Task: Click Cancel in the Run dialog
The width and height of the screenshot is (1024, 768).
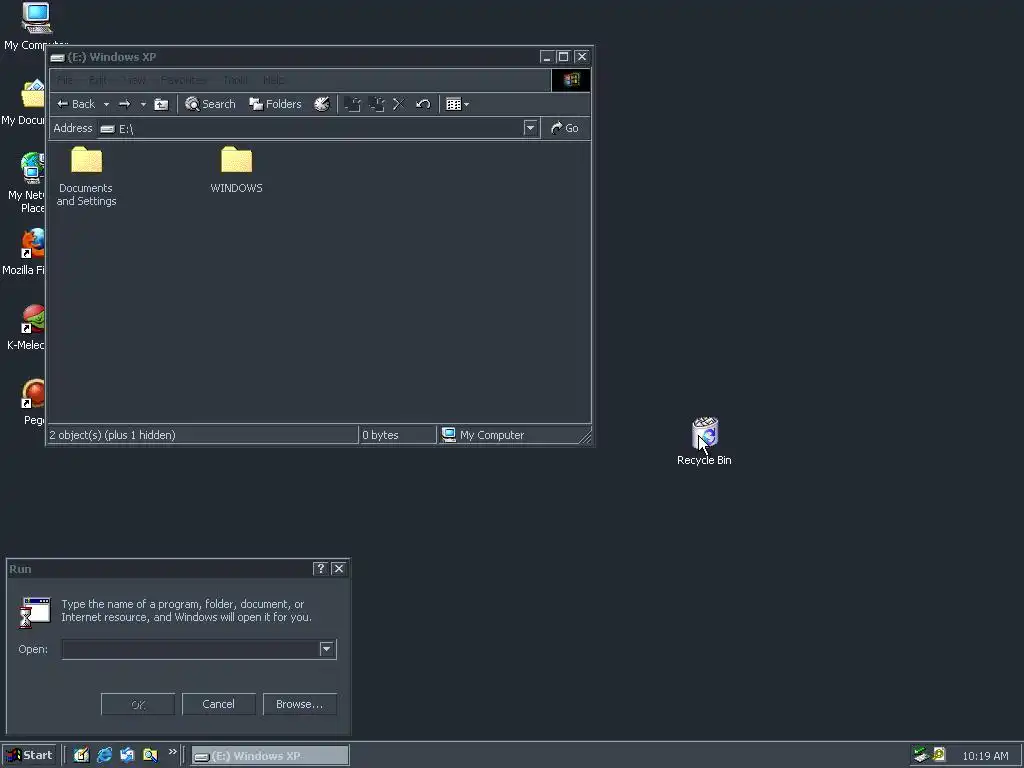Action: pyautogui.click(x=218, y=704)
